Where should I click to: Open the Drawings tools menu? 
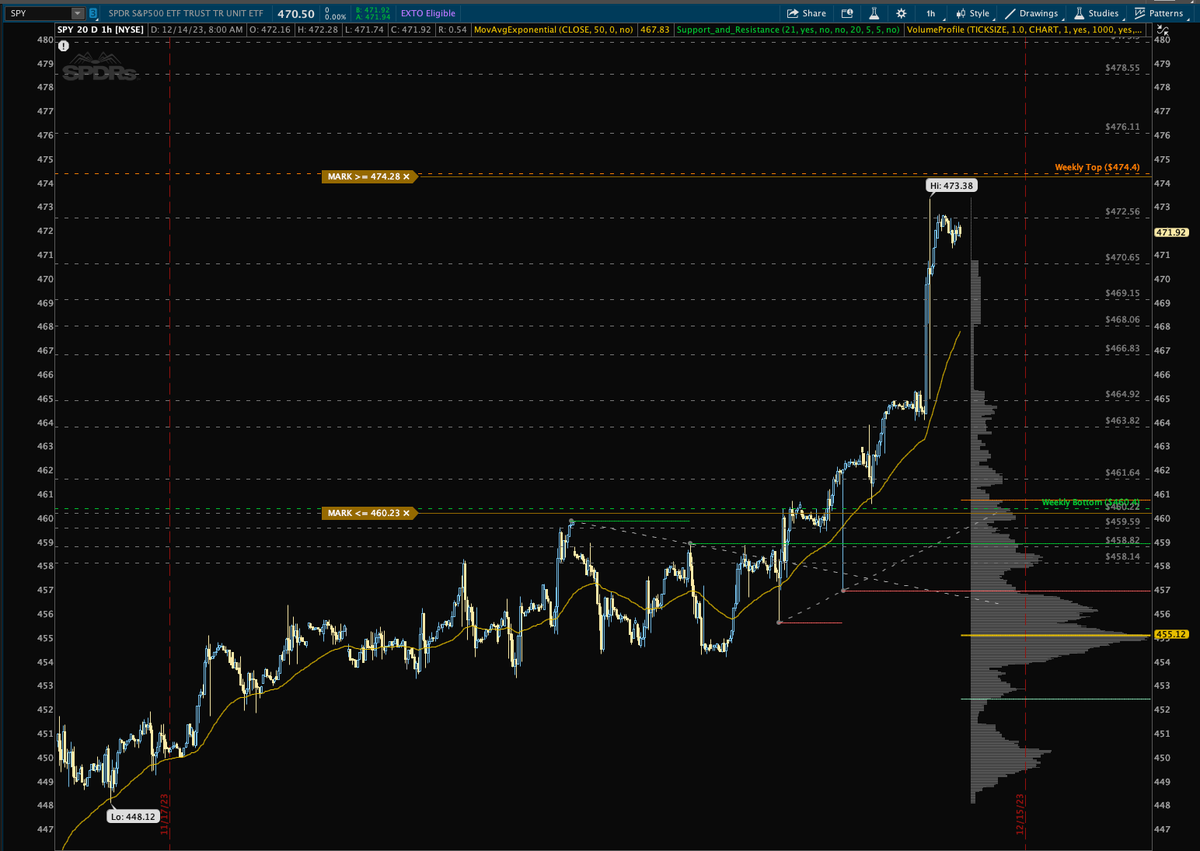coord(1032,13)
